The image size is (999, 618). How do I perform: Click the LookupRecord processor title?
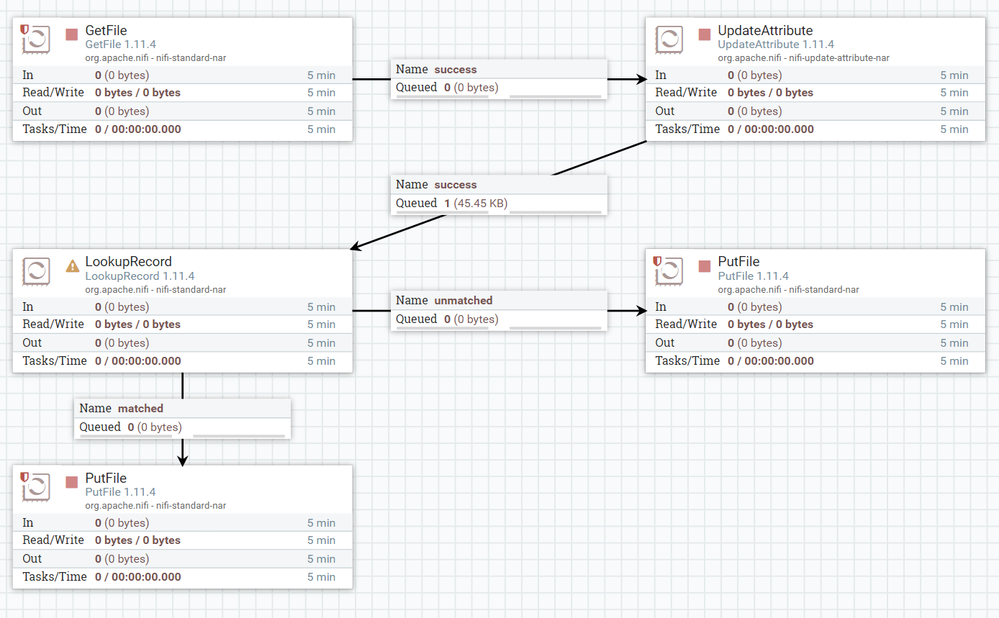click(129, 261)
